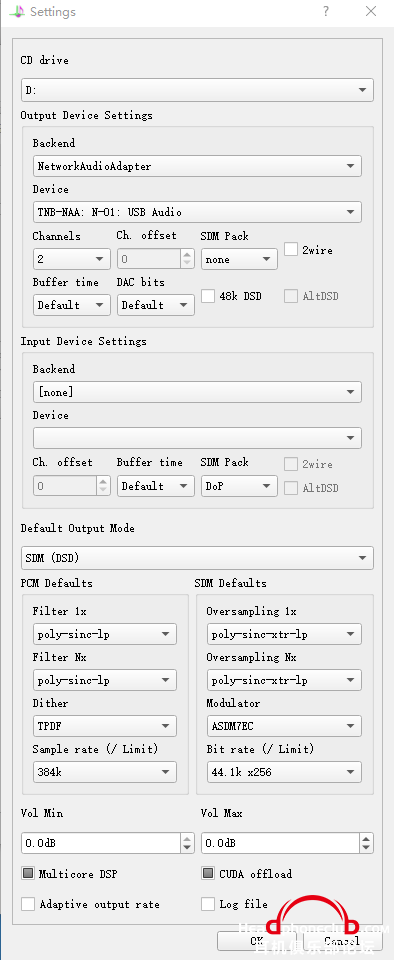Viewport: 394px width, 960px height.
Task: Decrease Vol Max with down arrow
Action: pyautogui.click(x=366, y=848)
